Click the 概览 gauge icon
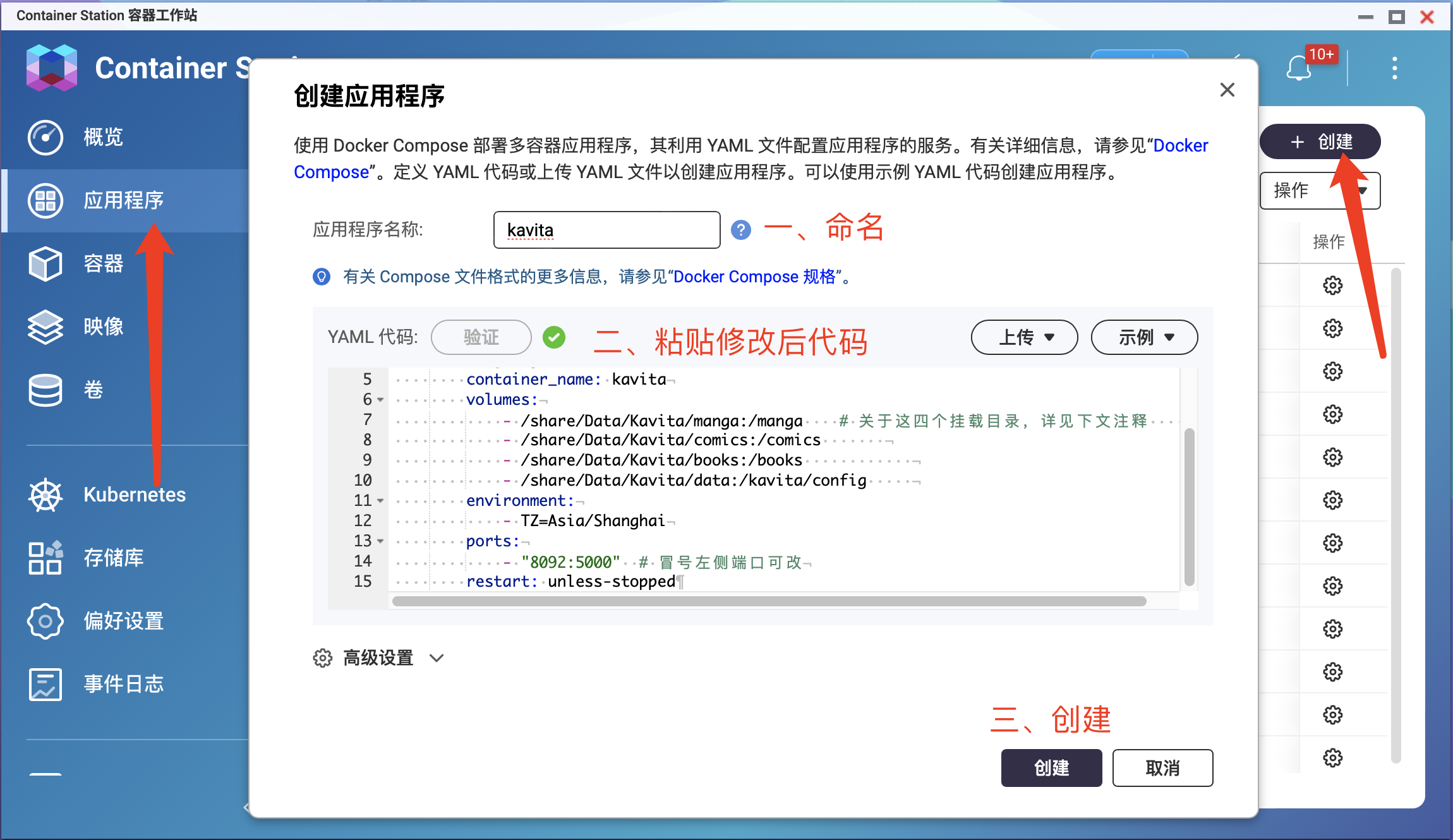 (45, 137)
